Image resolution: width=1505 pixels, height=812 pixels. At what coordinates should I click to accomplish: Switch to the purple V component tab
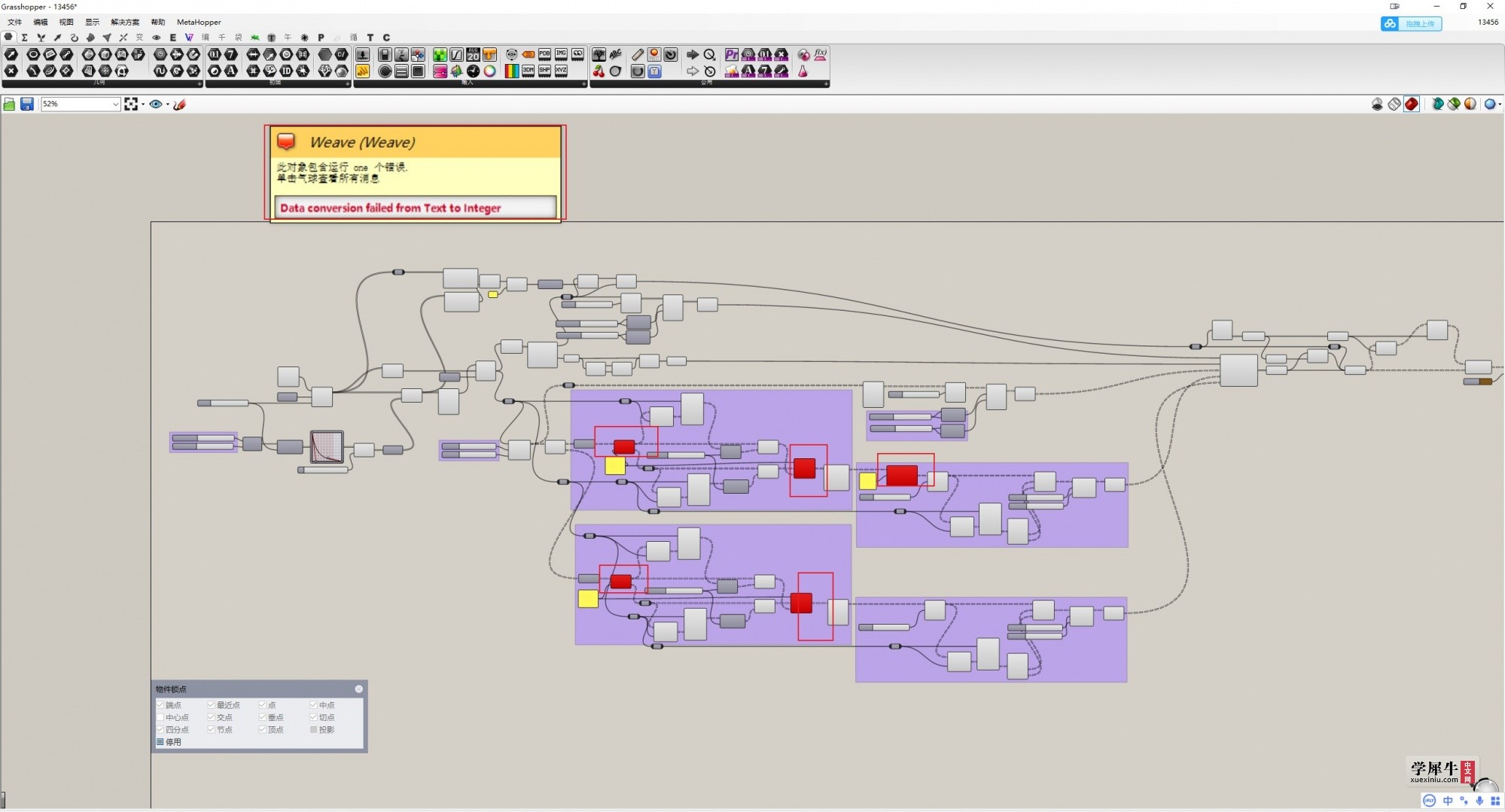pyautogui.click(x=189, y=37)
